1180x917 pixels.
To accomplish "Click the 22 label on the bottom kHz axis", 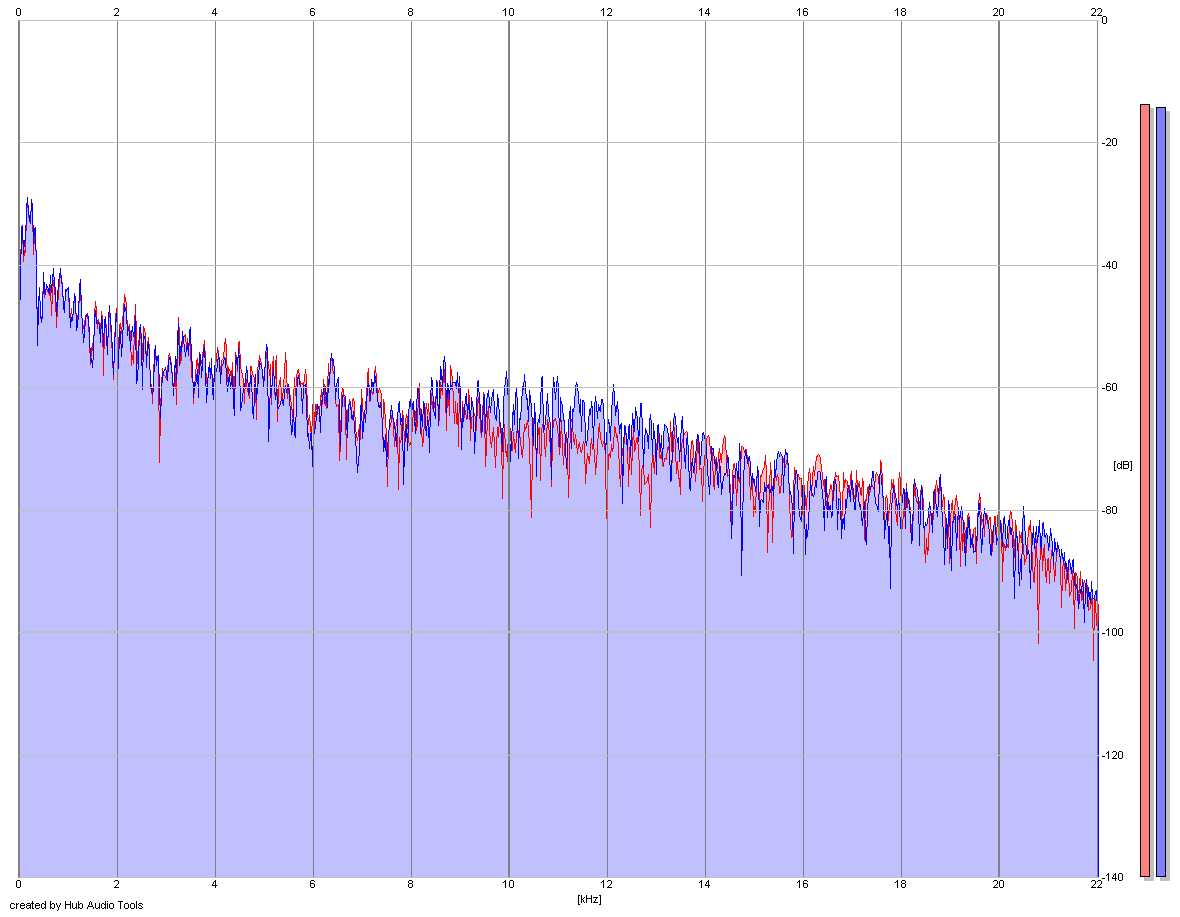I will pyautogui.click(x=1096, y=885).
